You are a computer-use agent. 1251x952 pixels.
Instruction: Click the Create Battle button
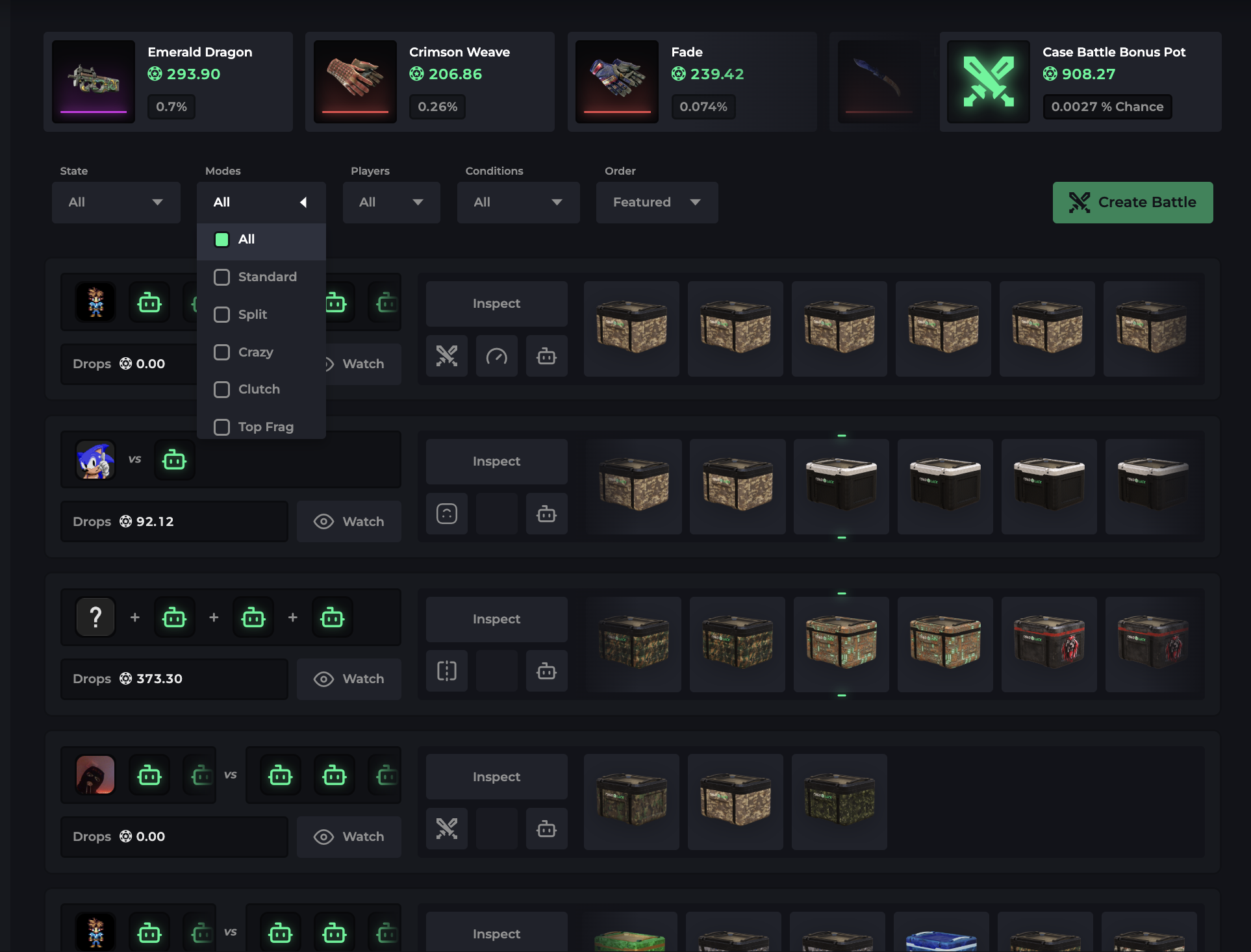pos(1133,203)
